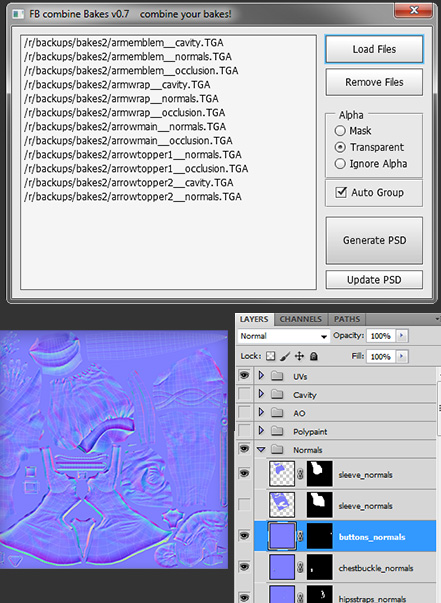Choose the Ignore Alpha radio option
441x603 pixels.
pos(340,164)
